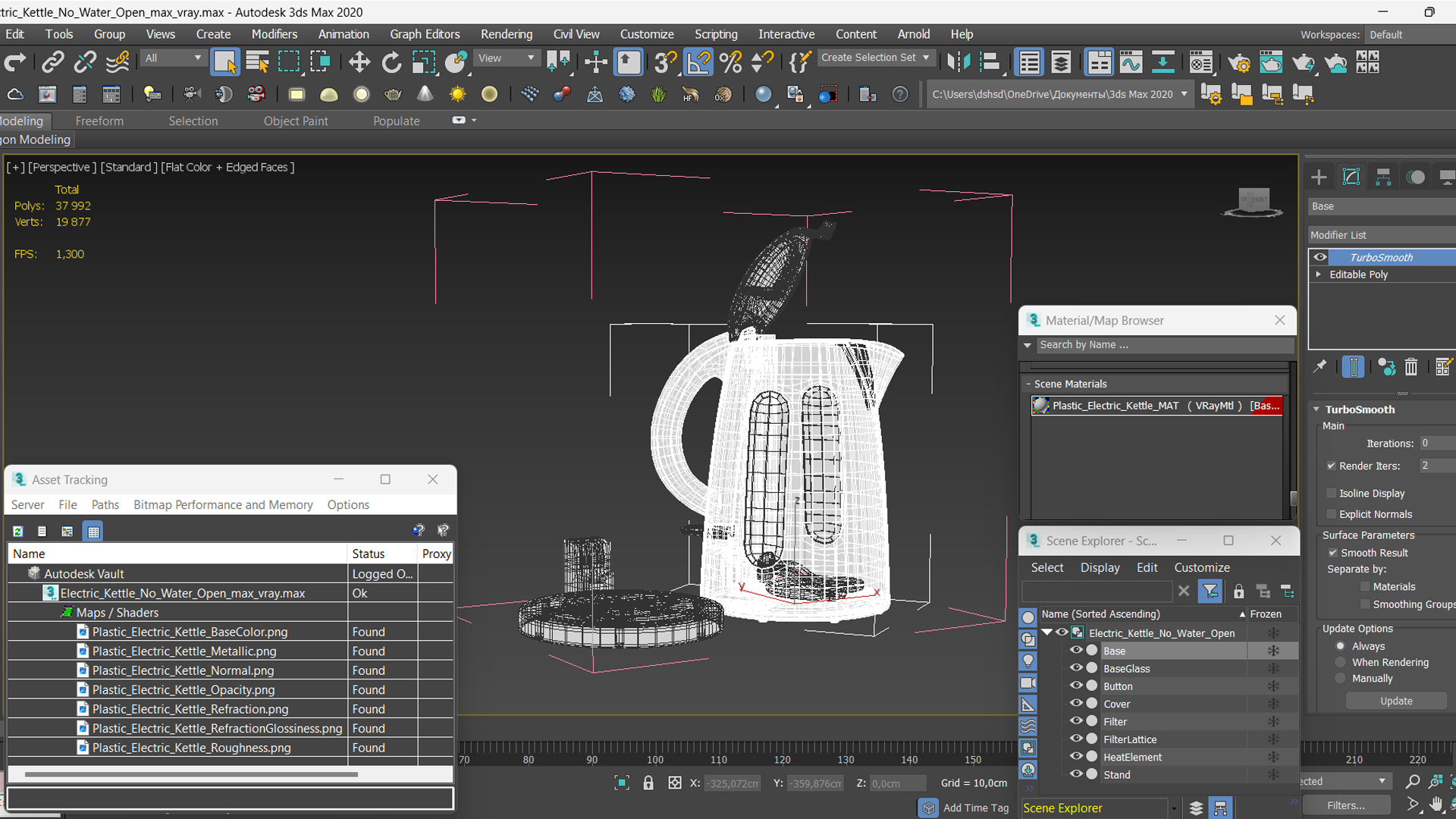
Task: Check Separate by Materials option
Action: tap(1366, 586)
